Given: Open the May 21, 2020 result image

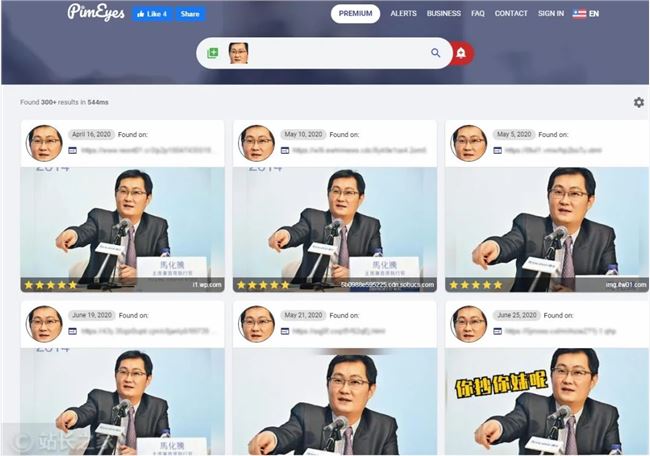Looking at the screenshot, I should click(335, 401).
